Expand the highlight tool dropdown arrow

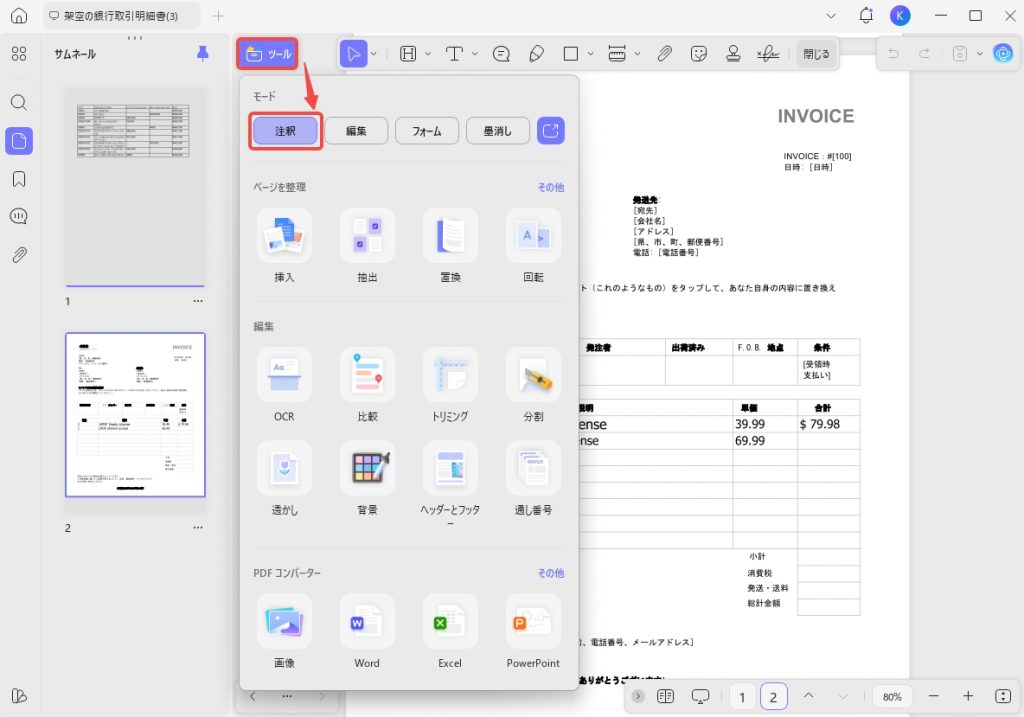(428, 54)
